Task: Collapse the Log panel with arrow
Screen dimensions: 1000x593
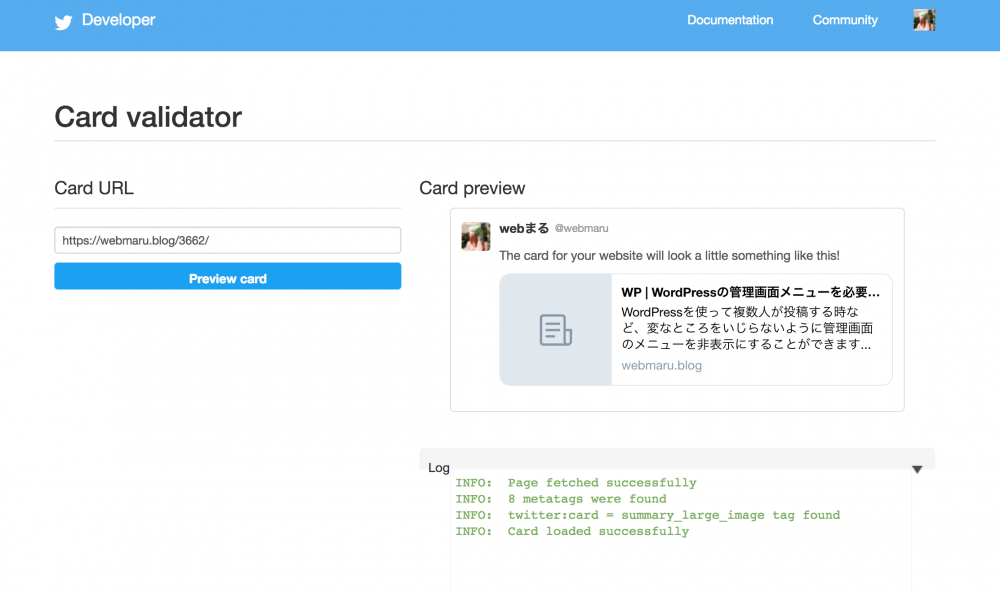Action: pyautogui.click(x=917, y=469)
